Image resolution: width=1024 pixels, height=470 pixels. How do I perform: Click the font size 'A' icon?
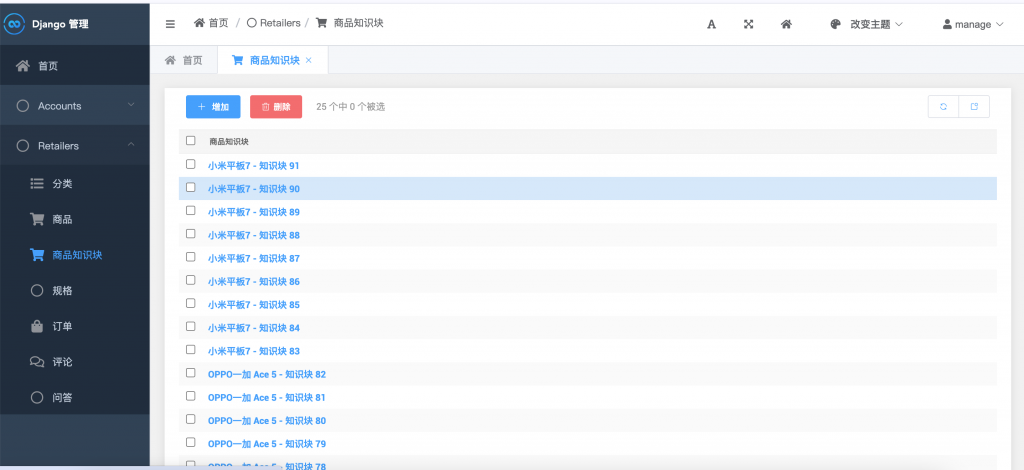tap(712, 24)
